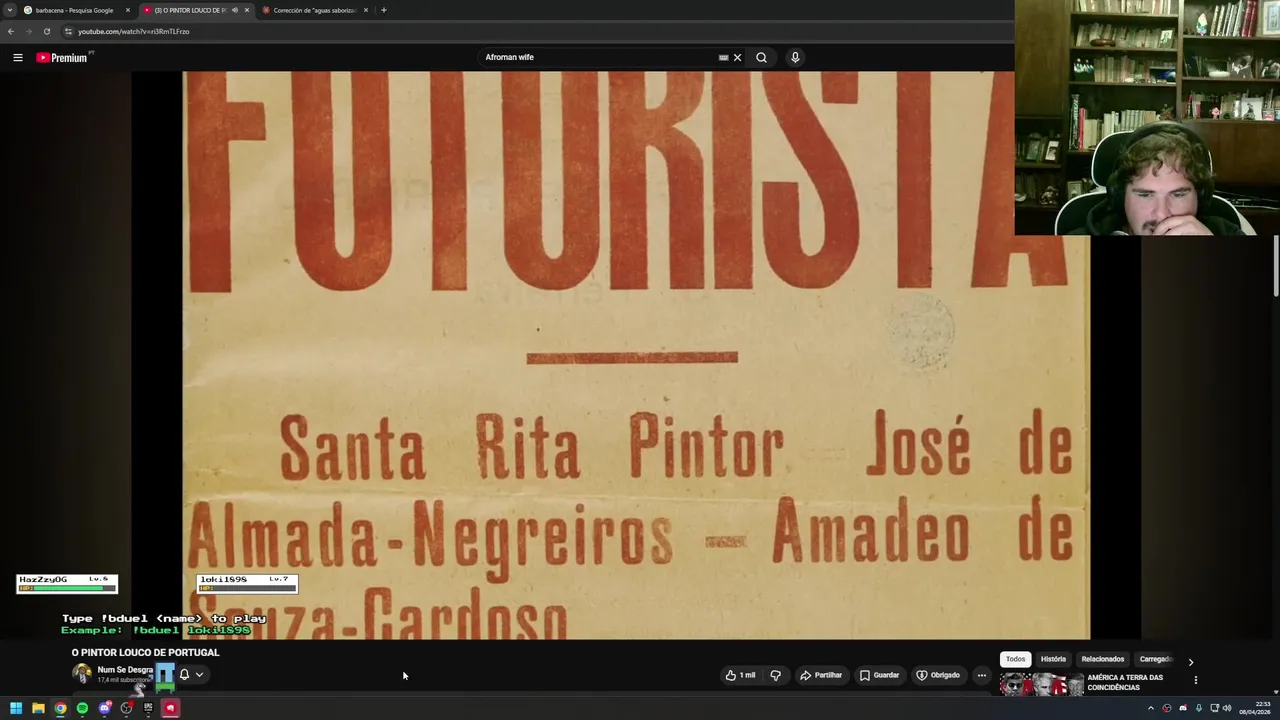Open Num Se Desgra channel avatar
This screenshot has height=720, width=1280.
click(x=82, y=674)
